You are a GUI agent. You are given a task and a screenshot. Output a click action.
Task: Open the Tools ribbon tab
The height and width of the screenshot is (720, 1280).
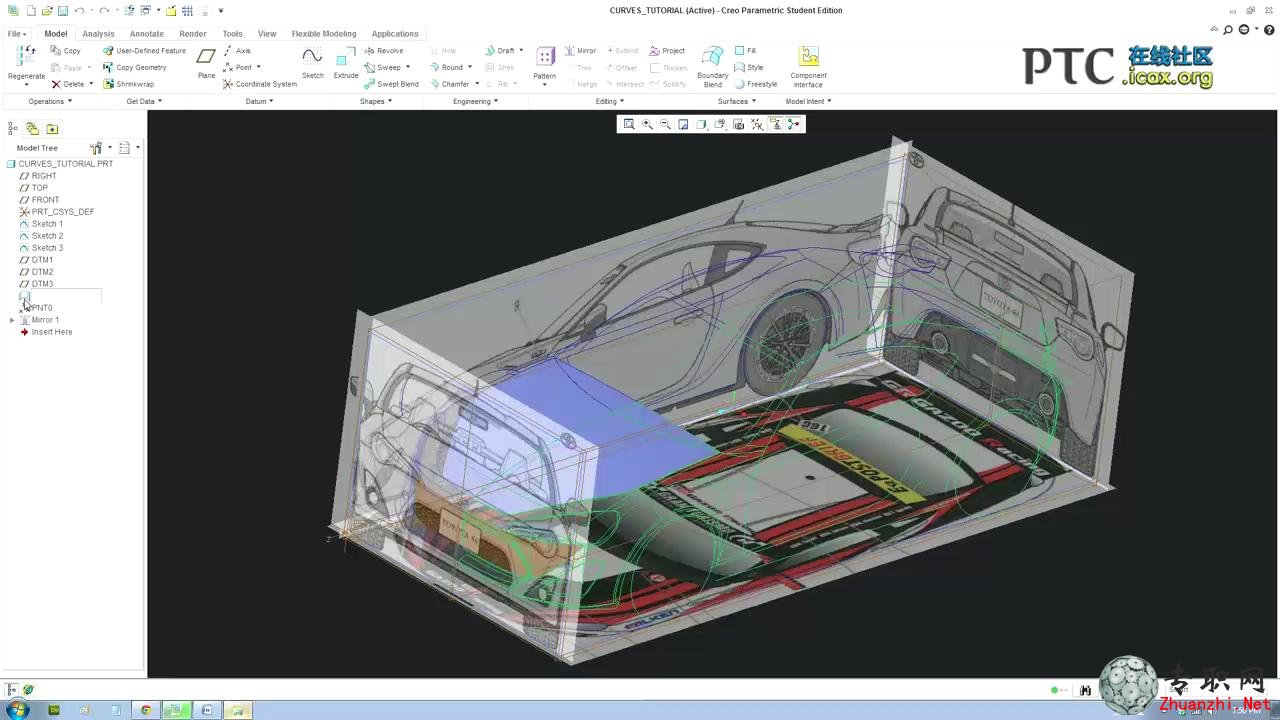[x=232, y=34]
